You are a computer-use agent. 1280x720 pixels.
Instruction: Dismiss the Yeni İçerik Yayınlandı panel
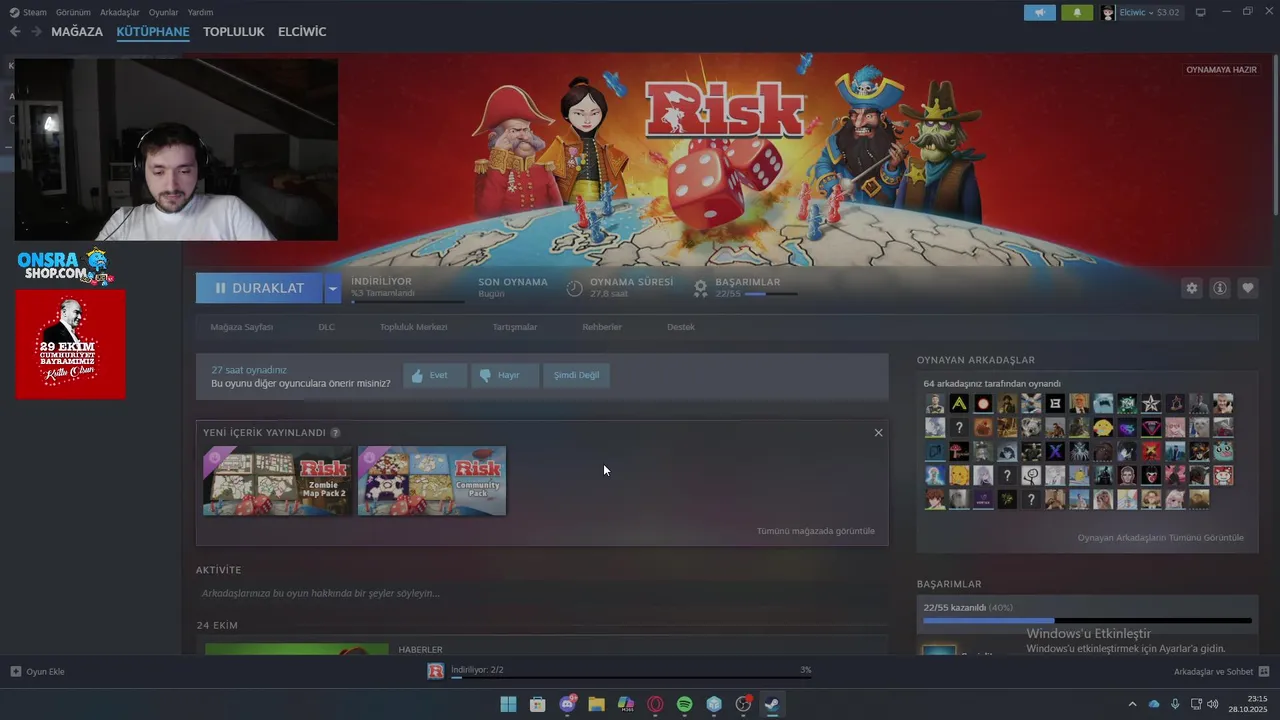878,433
